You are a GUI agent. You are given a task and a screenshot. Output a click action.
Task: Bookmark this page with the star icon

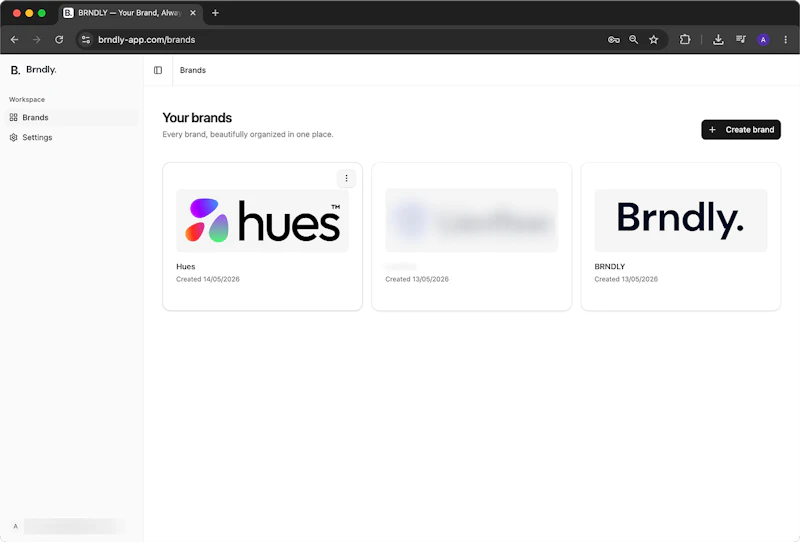[654, 39]
